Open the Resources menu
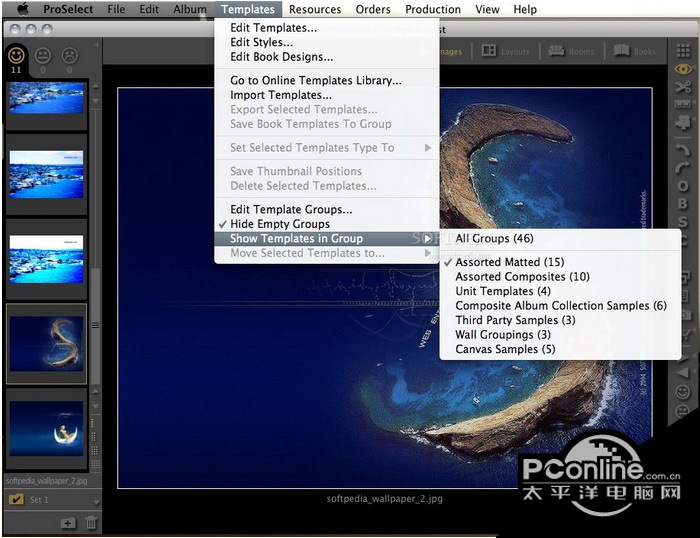 pyautogui.click(x=315, y=9)
